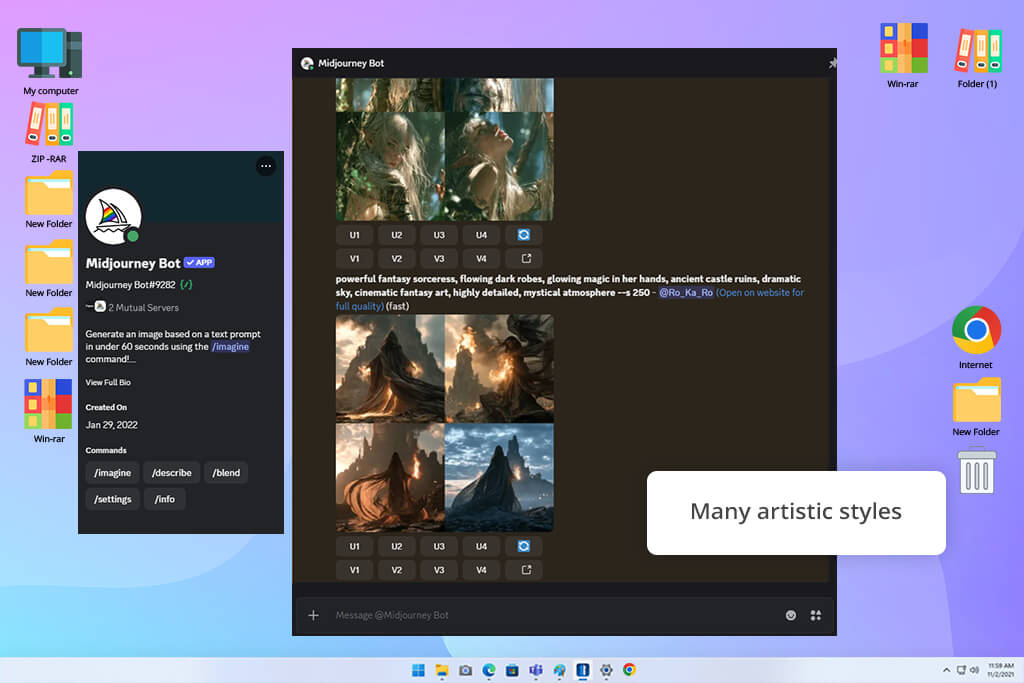This screenshot has height=683, width=1024.
Task: Click the /imagine link in bot bio
Action: click(230, 347)
